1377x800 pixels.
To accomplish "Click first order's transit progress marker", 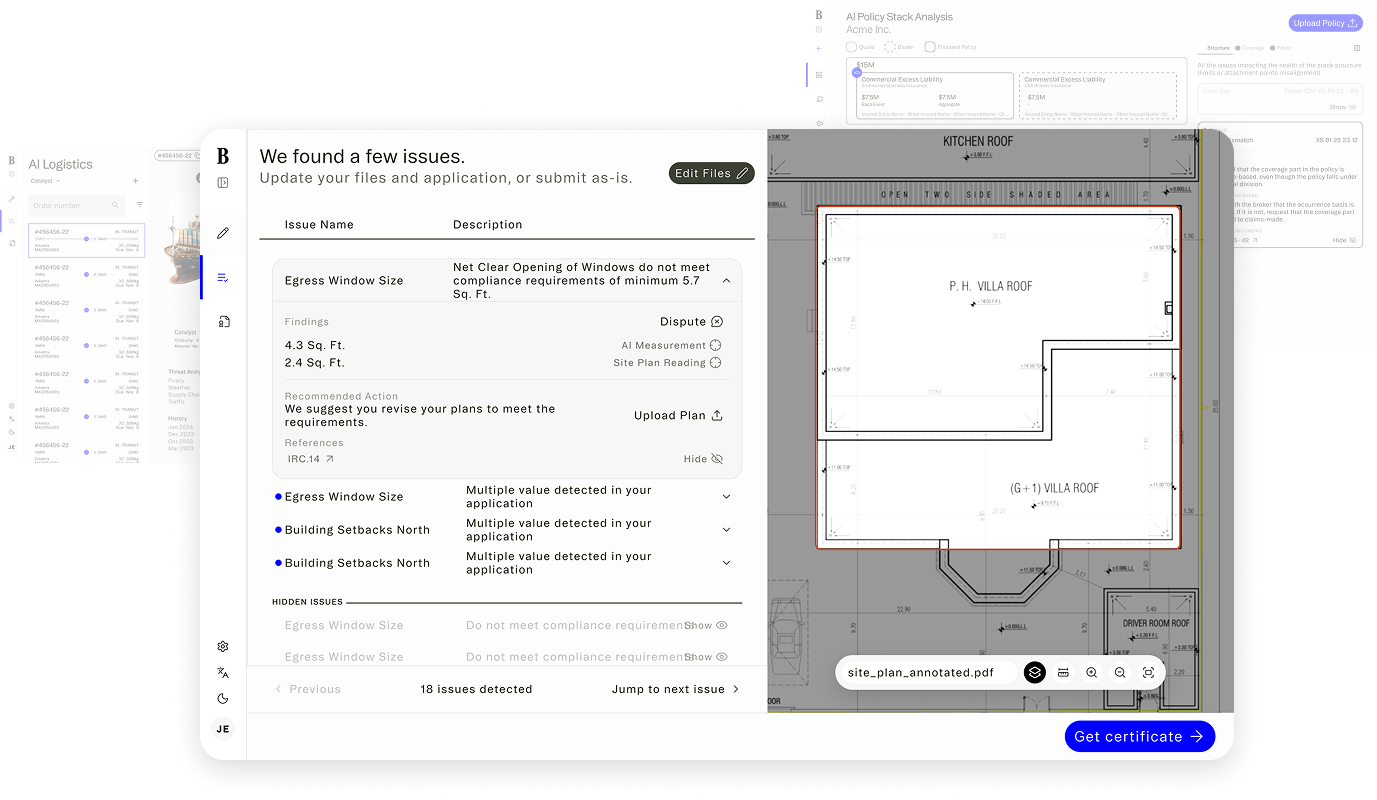I will 87,239.
